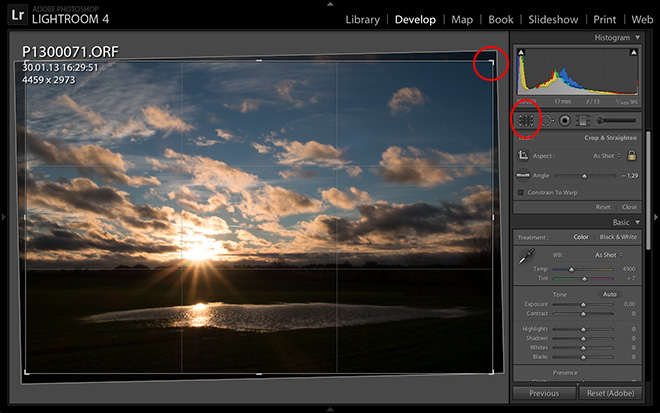Switch to the Library module
Viewport: 660px width, 413px height.
click(x=362, y=20)
